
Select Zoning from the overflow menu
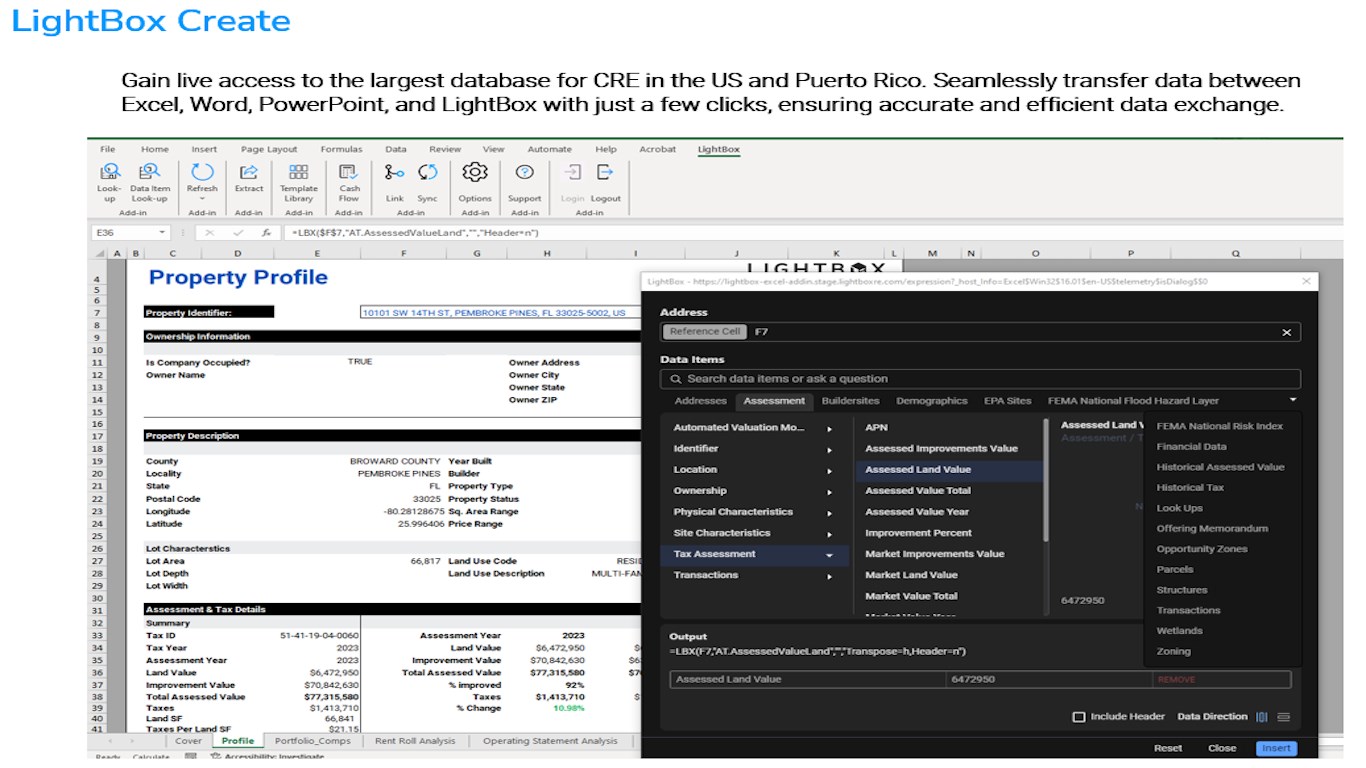(1173, 651)
